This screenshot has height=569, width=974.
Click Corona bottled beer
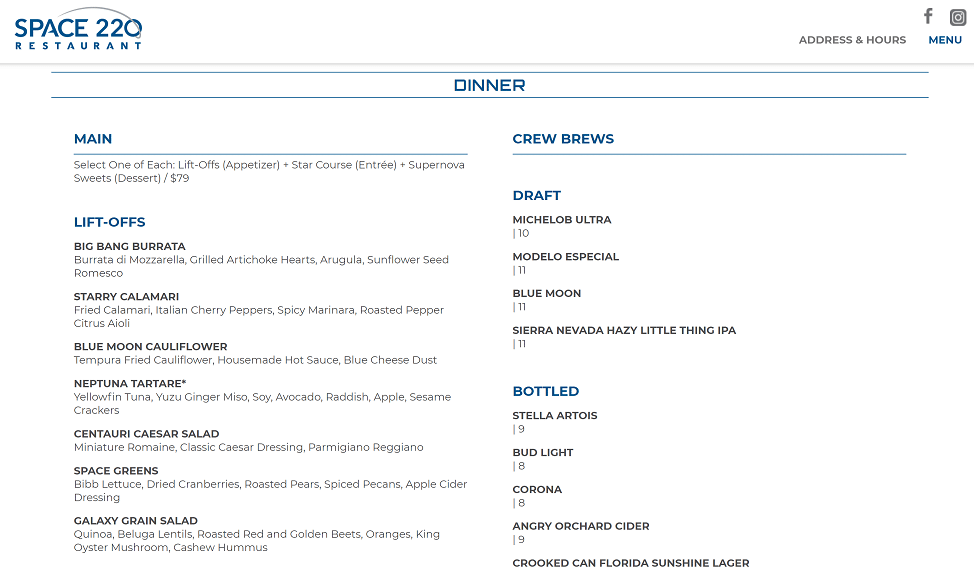[537, 489]
